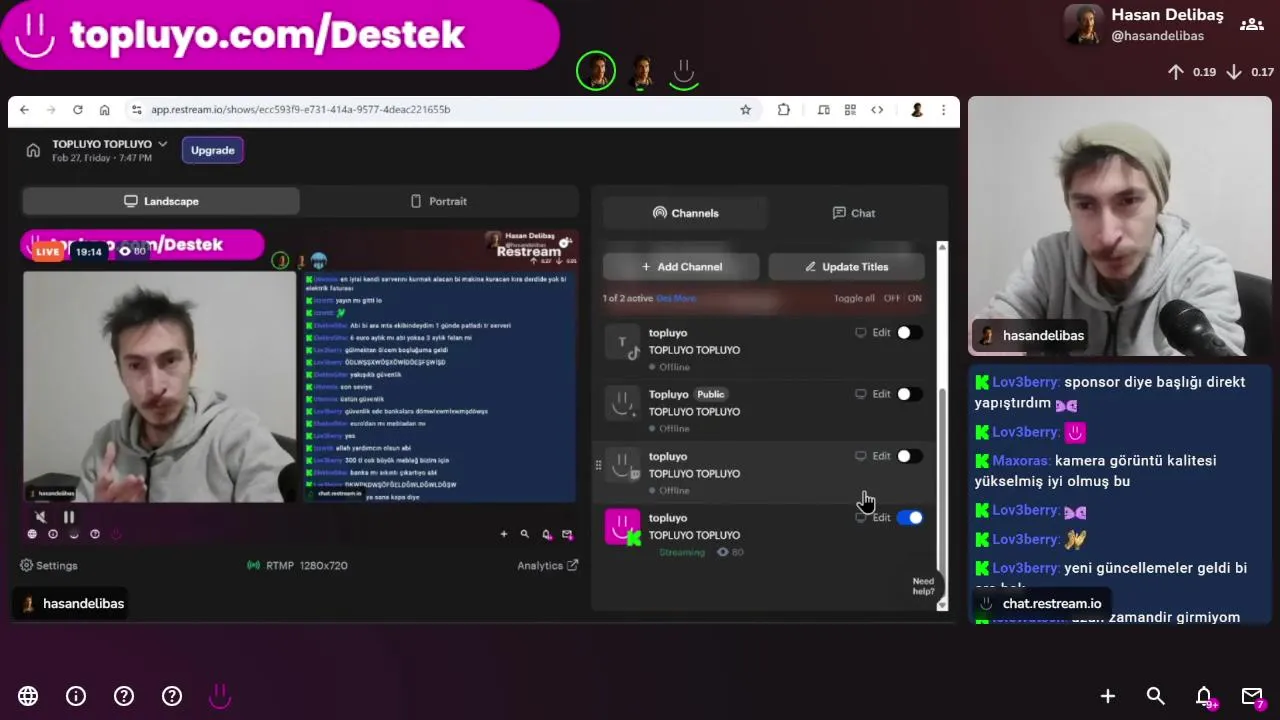Follow the Get More link
Viewport: 1280px width, 720px height.
[x=677, y=298]
